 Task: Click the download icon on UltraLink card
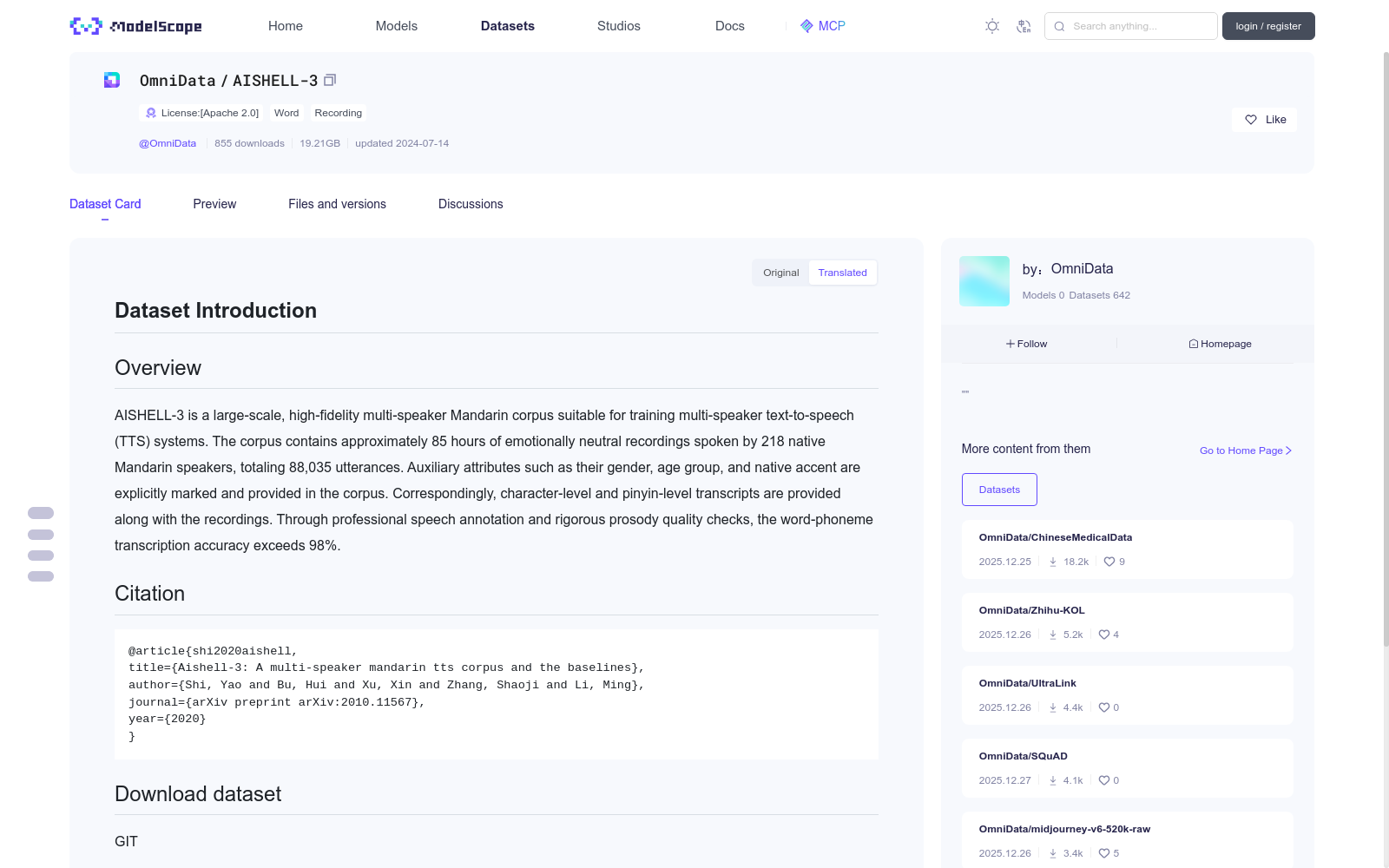click(1053, 707)
